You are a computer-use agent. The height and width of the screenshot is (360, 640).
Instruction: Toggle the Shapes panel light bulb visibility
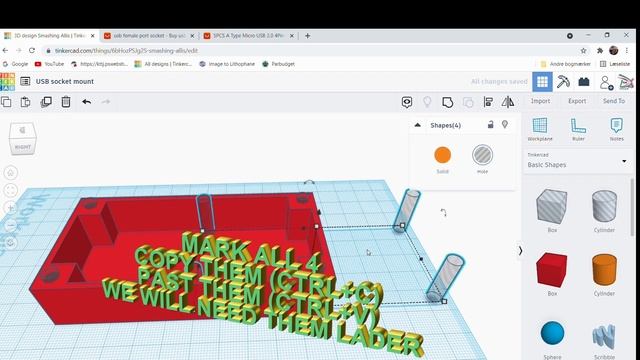505,124
